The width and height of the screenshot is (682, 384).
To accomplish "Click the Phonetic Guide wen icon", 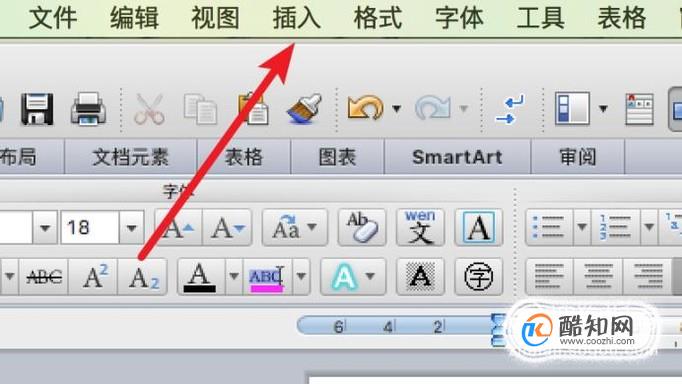I will tap(420, 227).
